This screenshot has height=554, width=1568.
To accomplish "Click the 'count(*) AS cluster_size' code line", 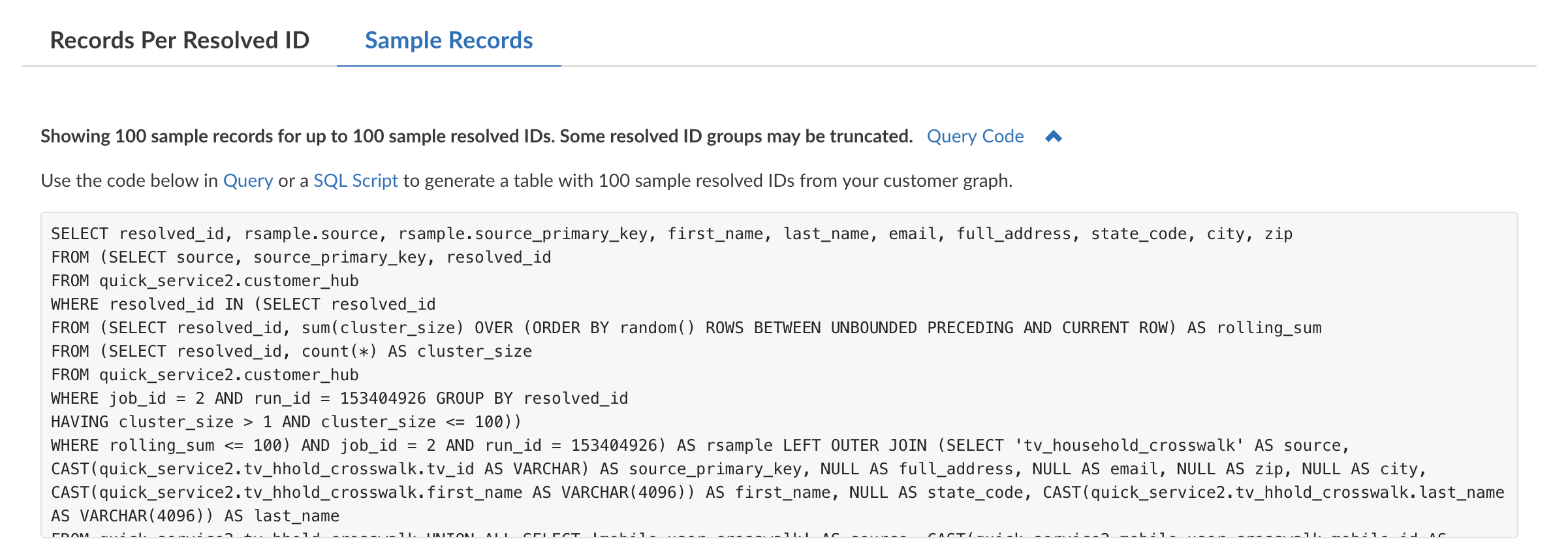I will pyautogui.click(x=291, y=351).
